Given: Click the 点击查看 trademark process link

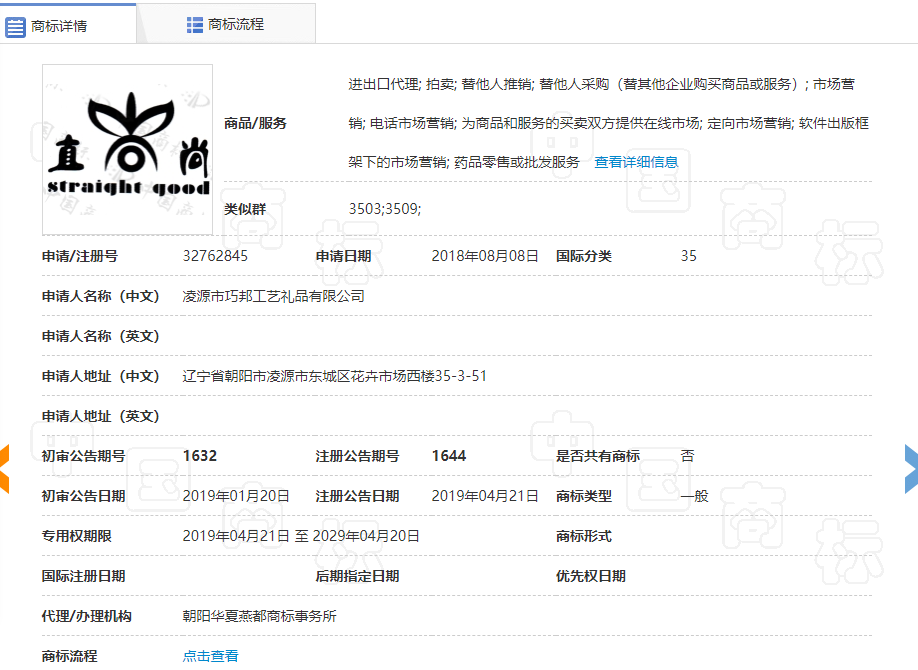Looking at the screenshot, I should click(x=210, y=656).
